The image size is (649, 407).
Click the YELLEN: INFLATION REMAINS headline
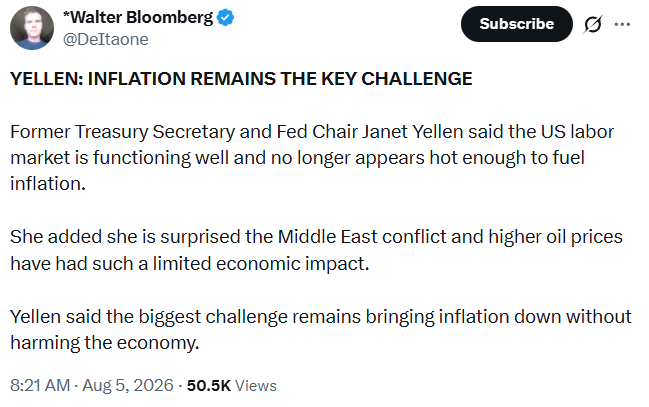(241, 79)
